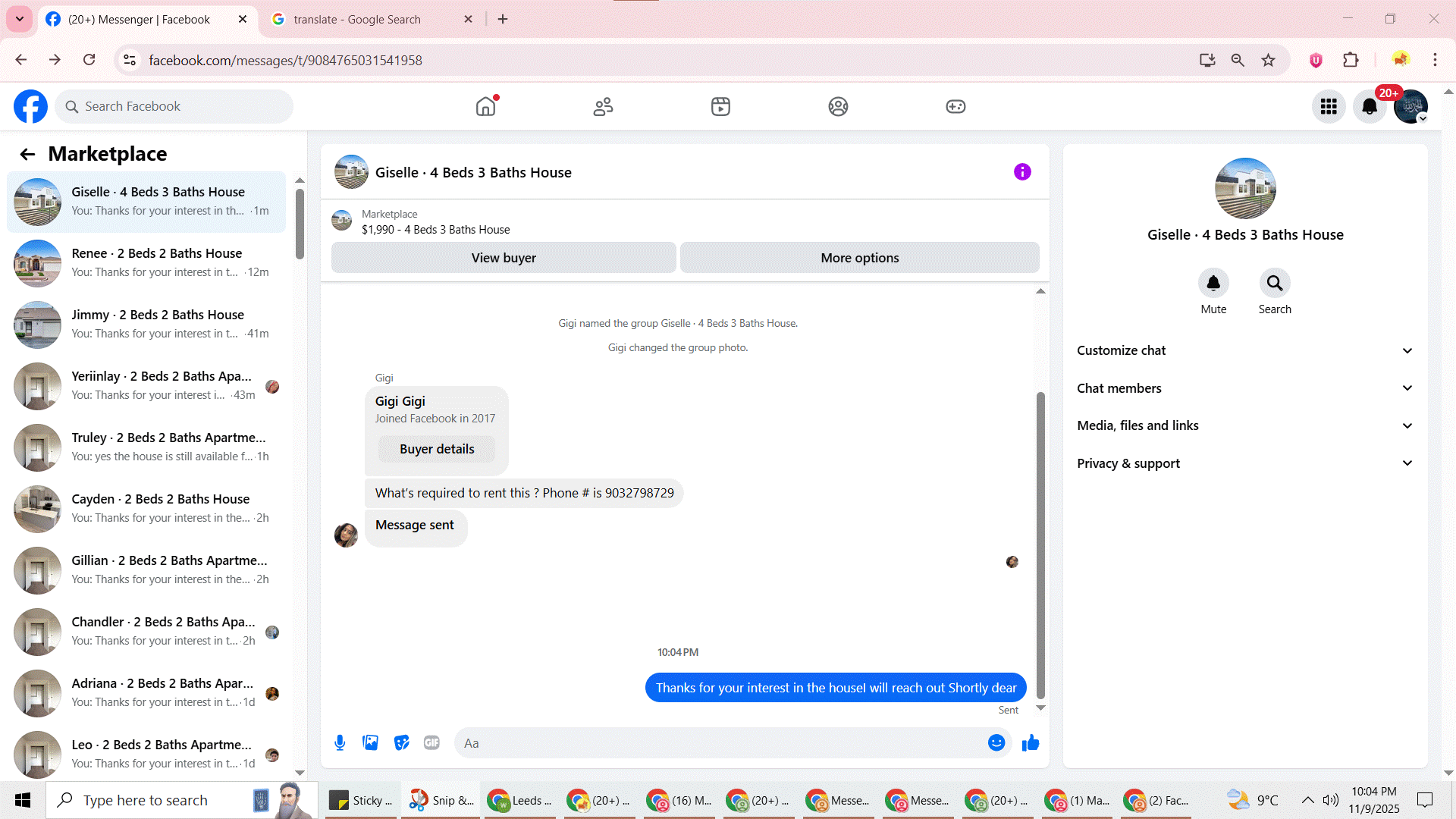
Task: Click the conversation list scrollbar
Action: click(x=300, y=224)
